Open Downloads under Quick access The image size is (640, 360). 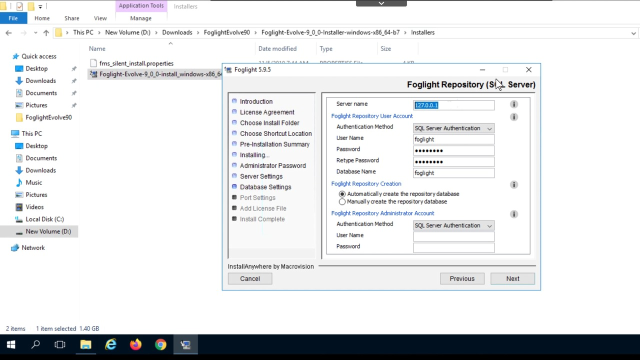click(40, 81)
